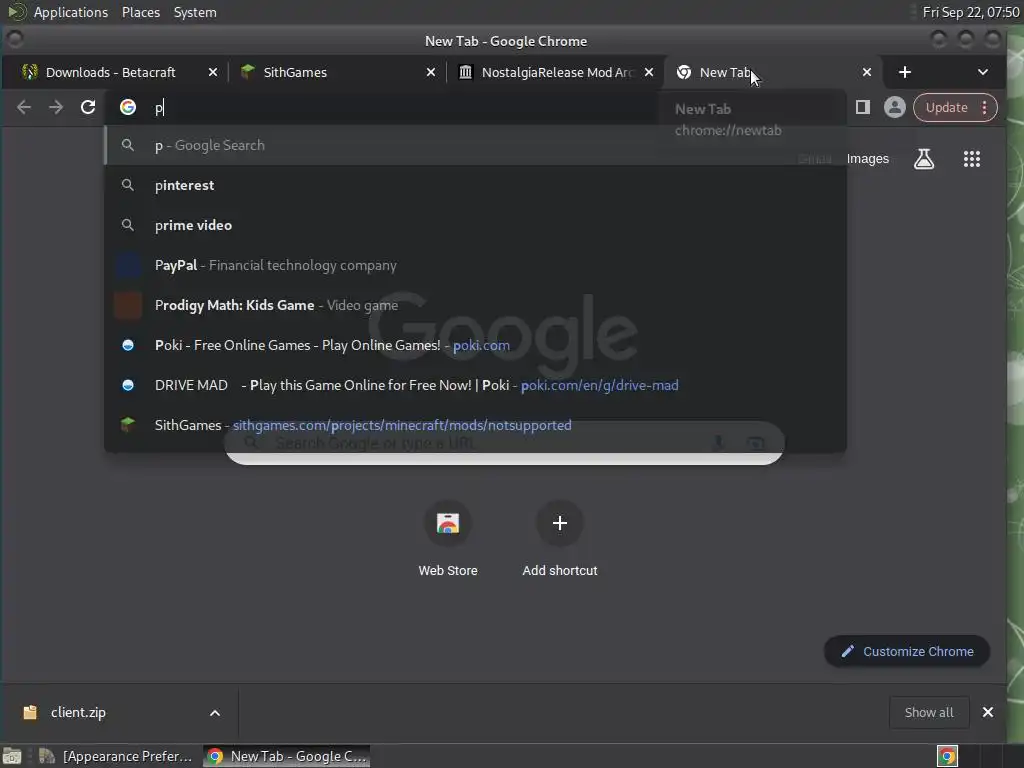The height and width of the screenshot is (768, 1024).
Task: Open the Places menu
Action: [141, 12]
